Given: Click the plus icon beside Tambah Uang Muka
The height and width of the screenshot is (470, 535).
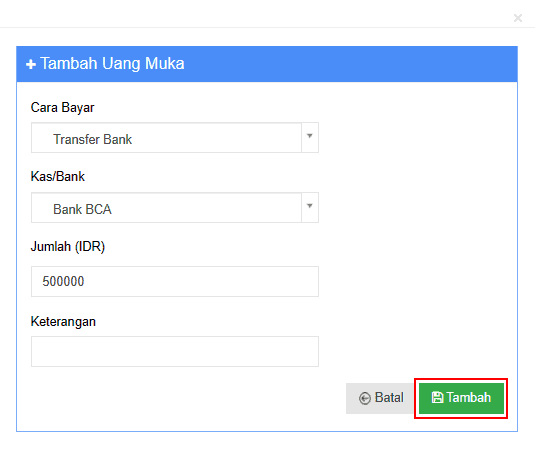Looking at the screenshot, I should (x=31, y=64).
